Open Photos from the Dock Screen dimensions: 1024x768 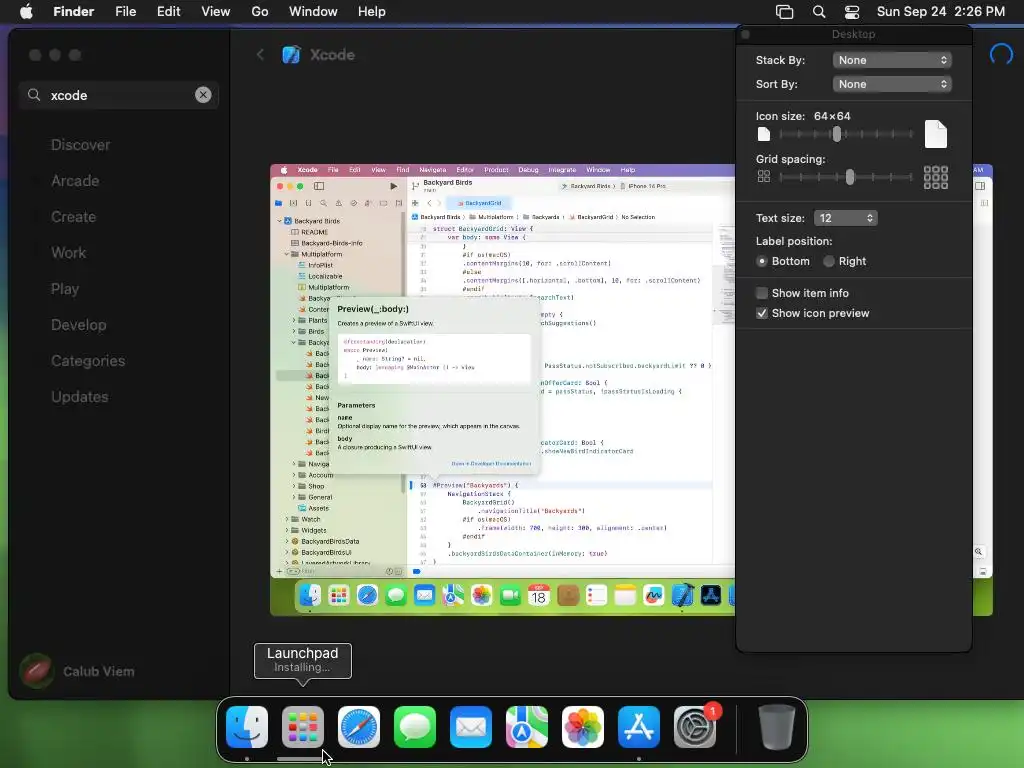(x=583, y=727)
